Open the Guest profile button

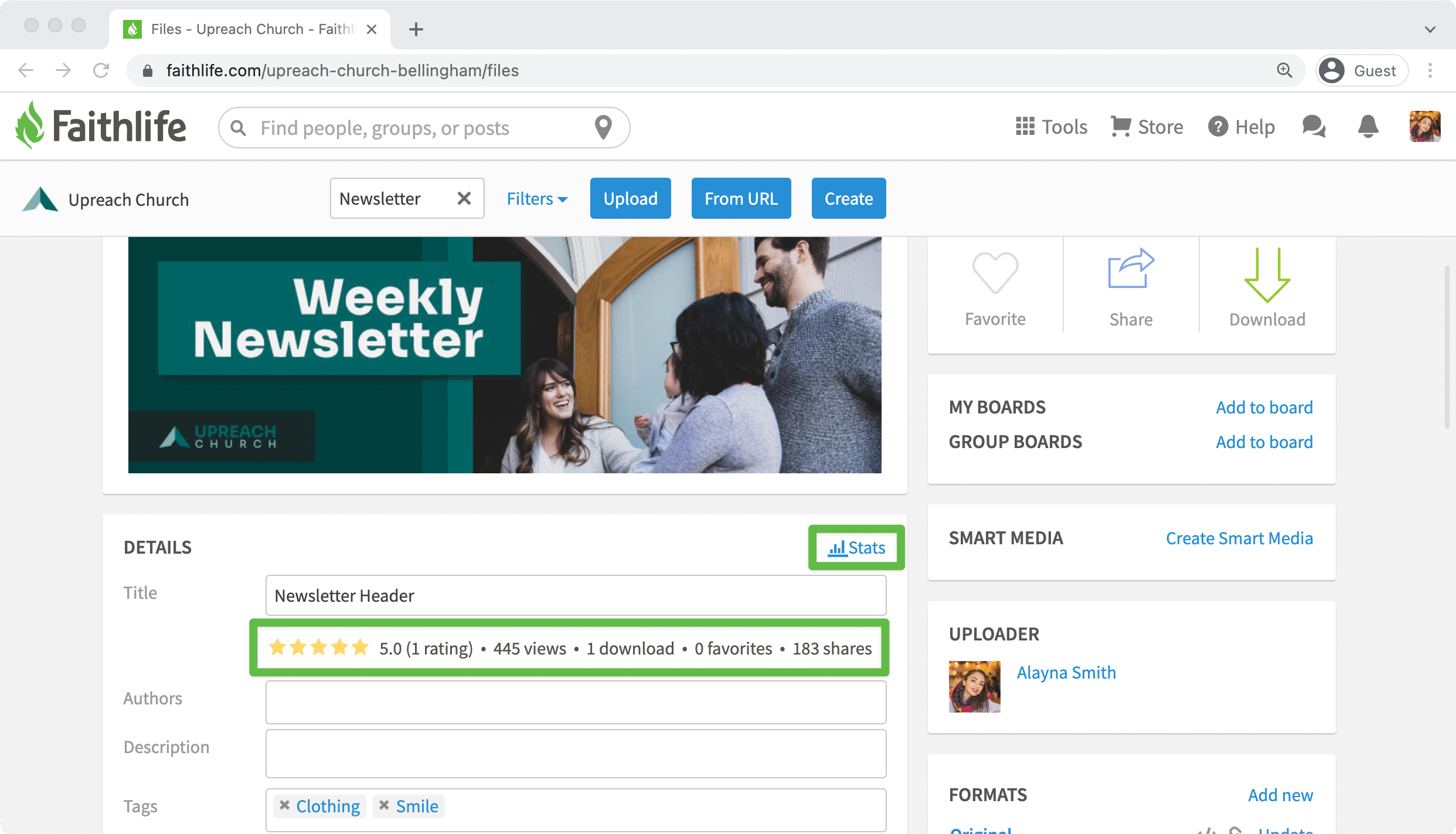coord(1362,70)
